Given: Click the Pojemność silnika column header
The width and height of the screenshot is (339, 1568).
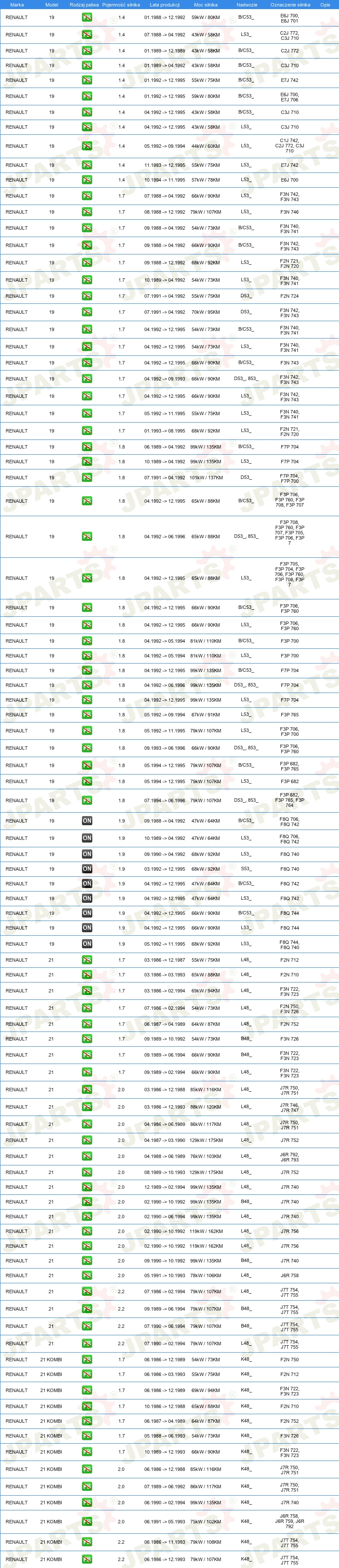Looking at the screenshot, I should pos(121,4).
